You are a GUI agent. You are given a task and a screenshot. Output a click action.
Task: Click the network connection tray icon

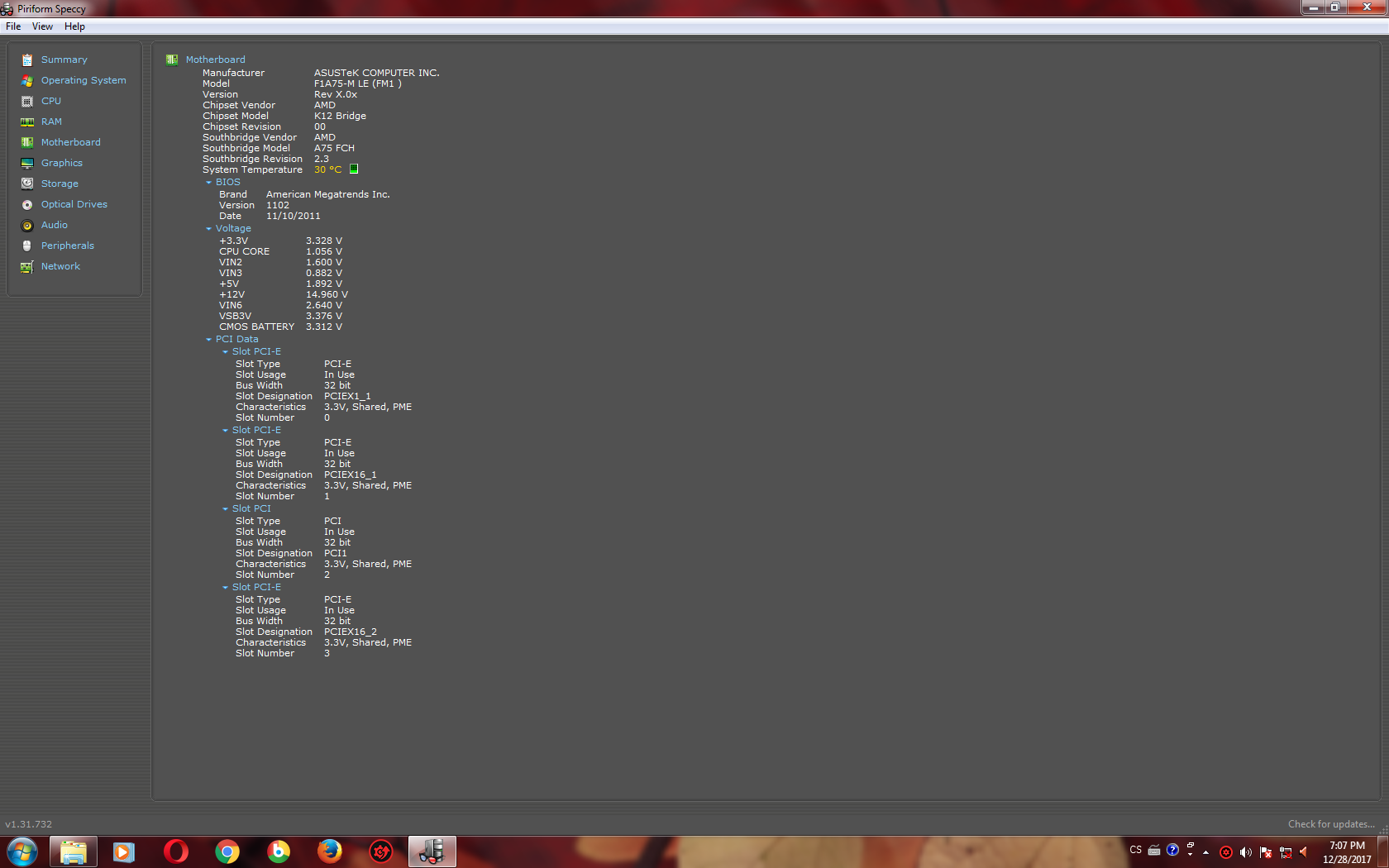(1286, 852)
